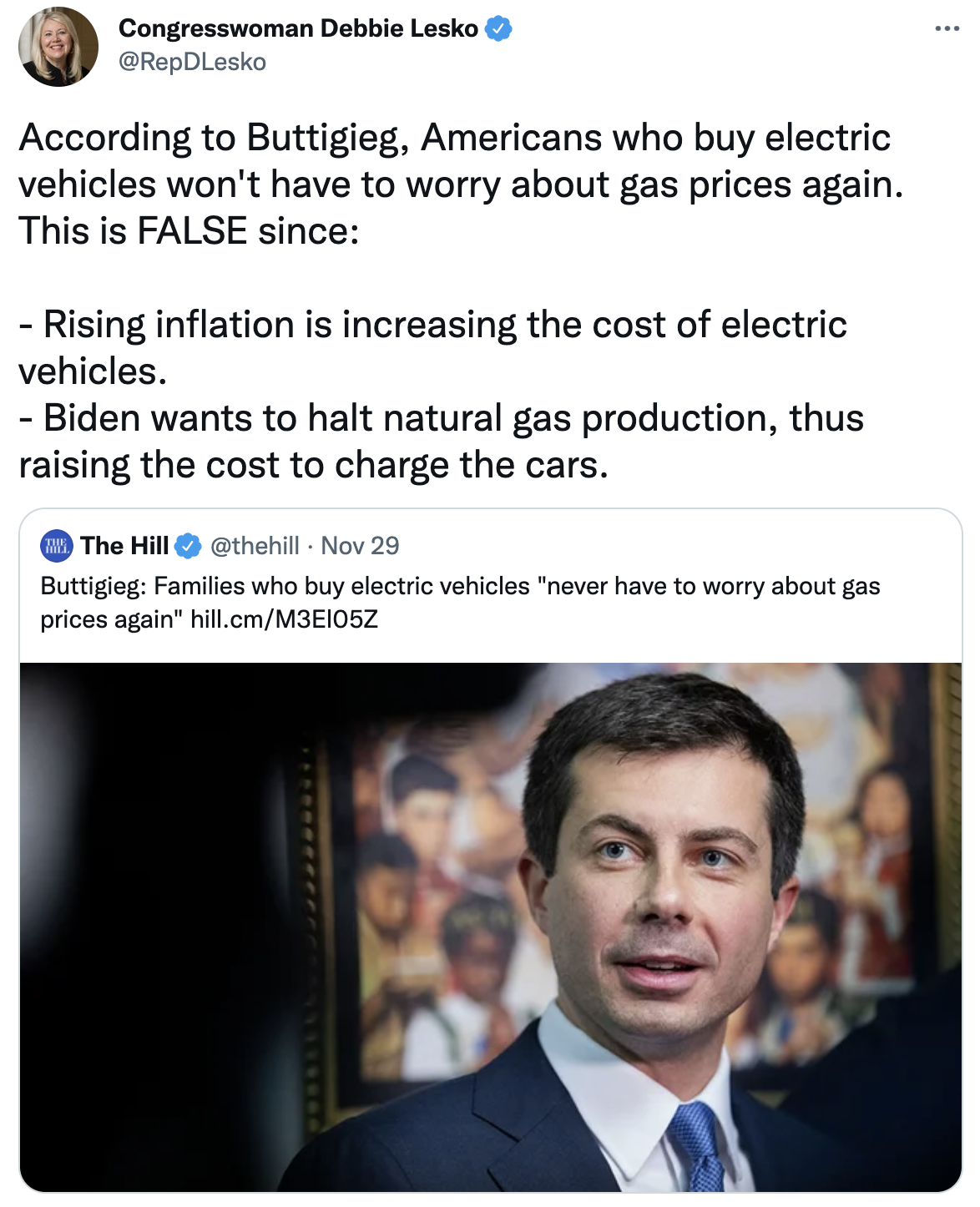Click "The Hill" account name in quoted tweet
The image size is (980, 1207).
point(124,546)
